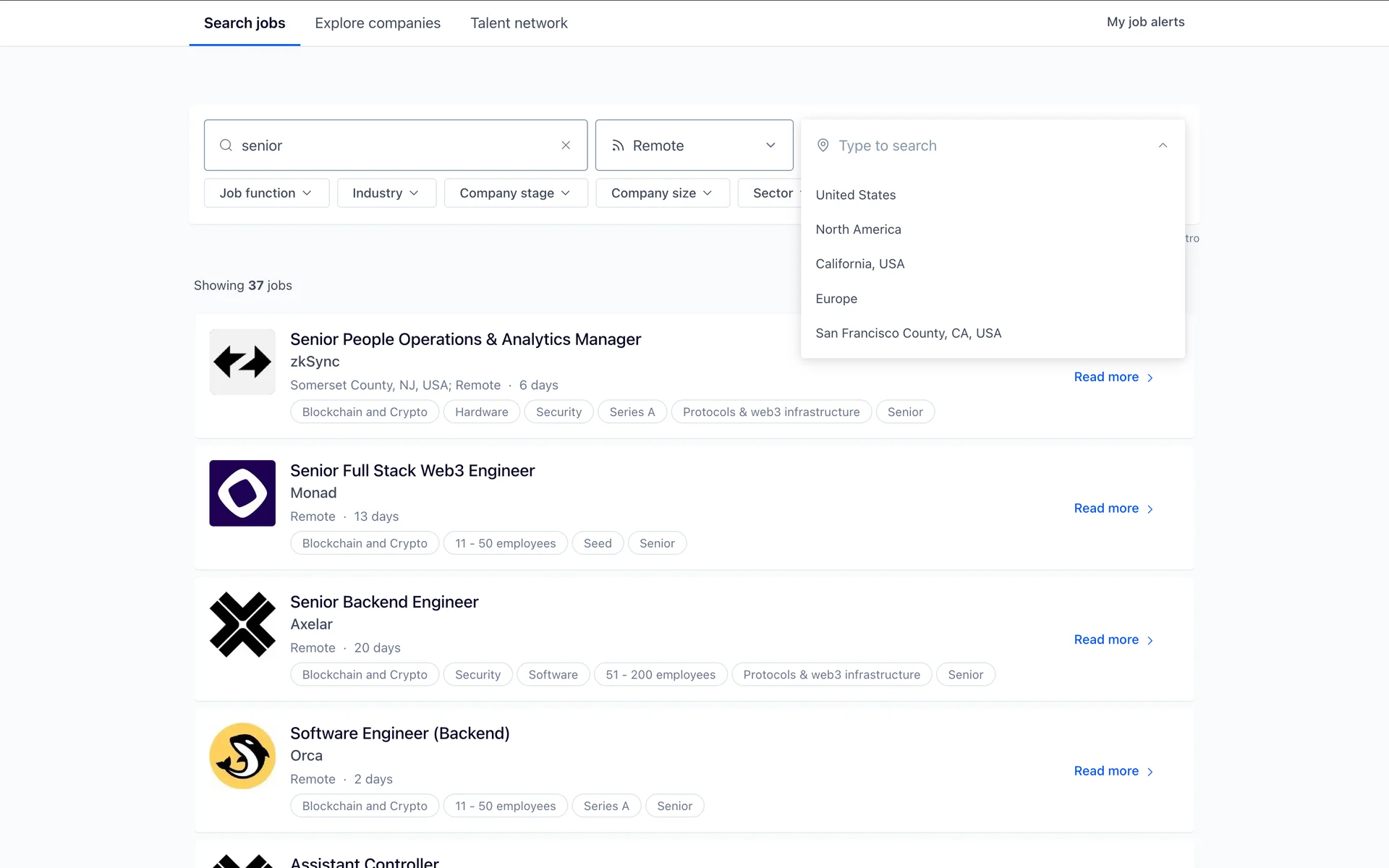Open the Remote work type dropdown
The image size is (1389, 868).
tap(694, 145)
